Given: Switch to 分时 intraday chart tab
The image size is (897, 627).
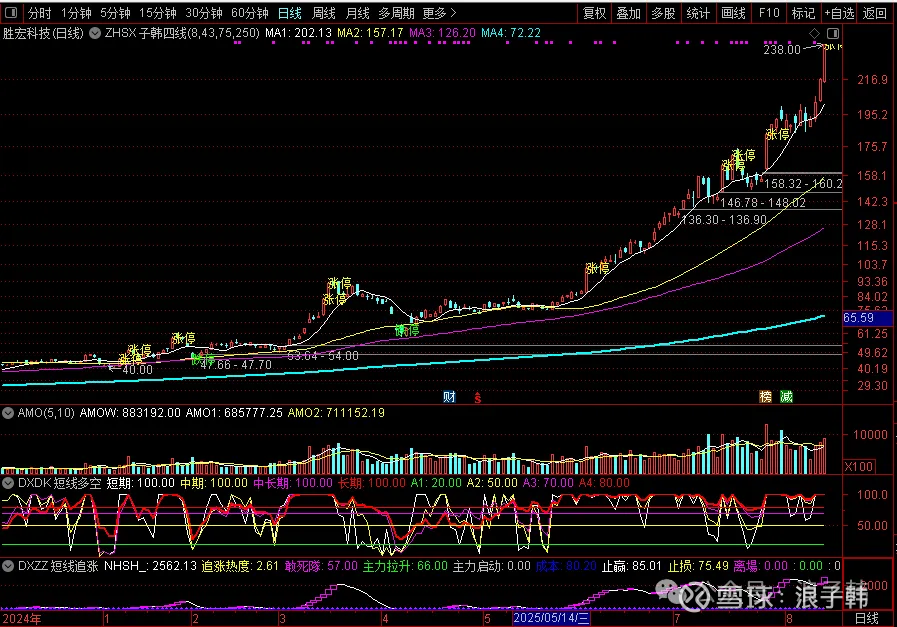Looking at the screenshot, I should (39, 13).
